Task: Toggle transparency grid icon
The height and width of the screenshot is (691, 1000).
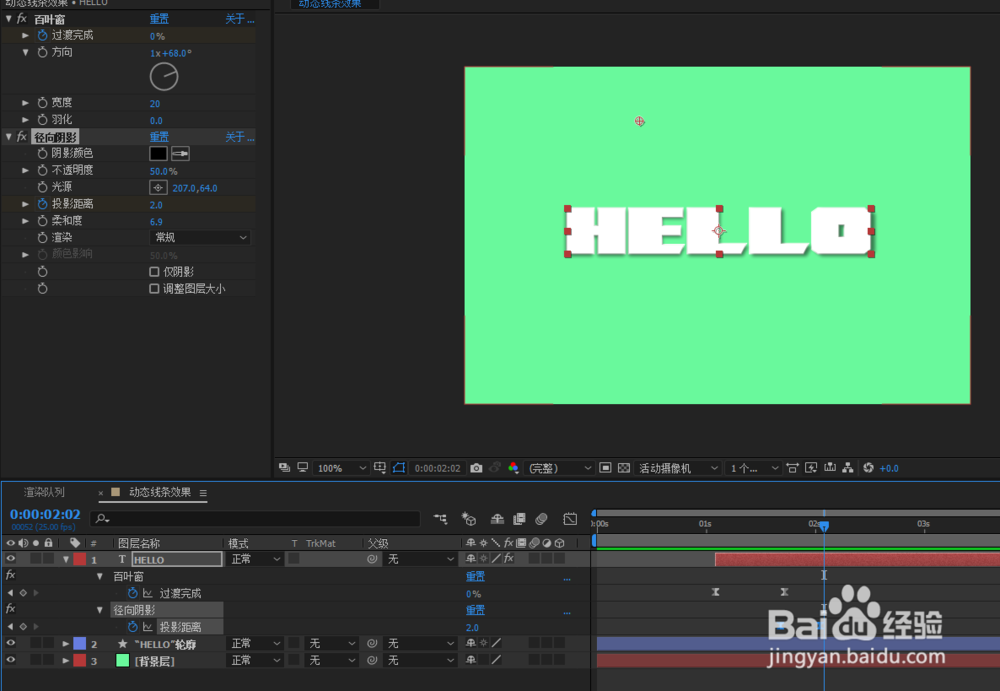Action: [624, 468]
